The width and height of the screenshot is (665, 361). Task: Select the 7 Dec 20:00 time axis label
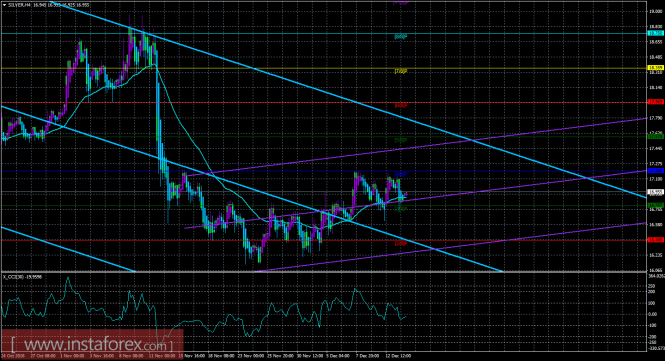(x=368, y=356)
